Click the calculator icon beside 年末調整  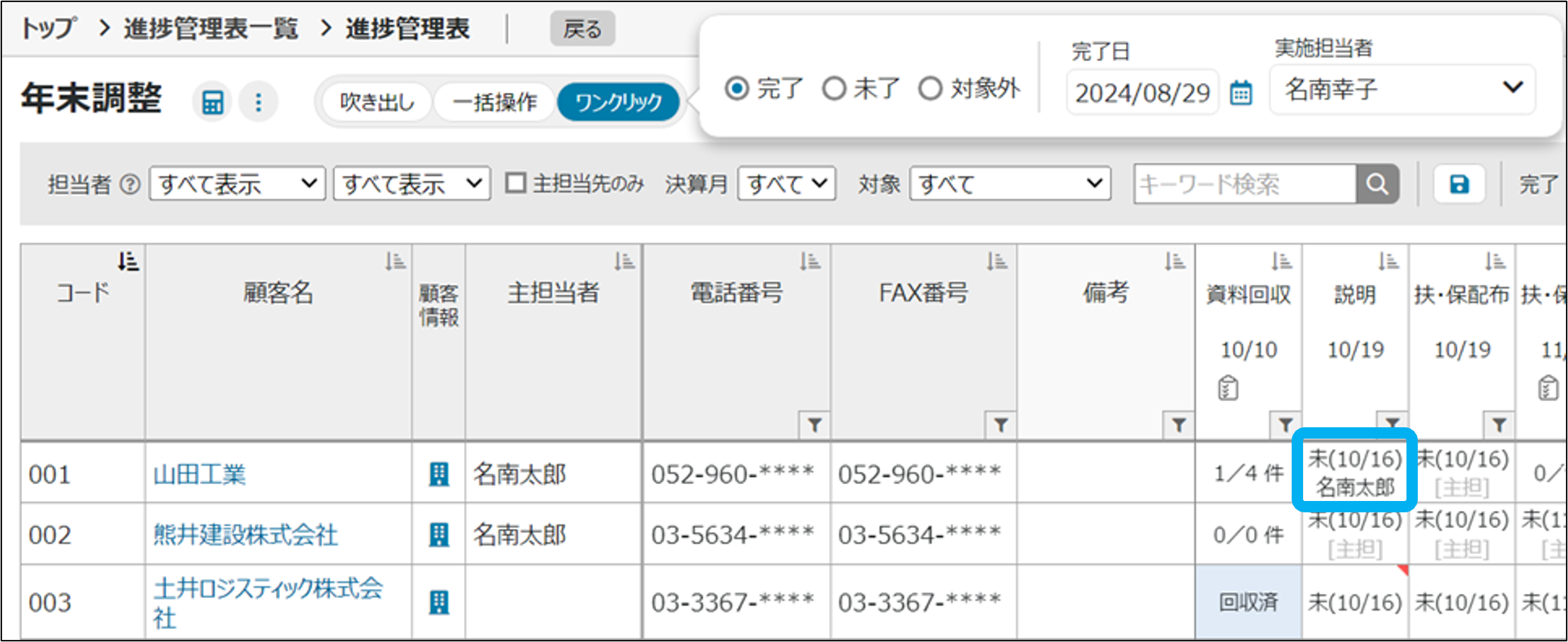click(213, 102)
